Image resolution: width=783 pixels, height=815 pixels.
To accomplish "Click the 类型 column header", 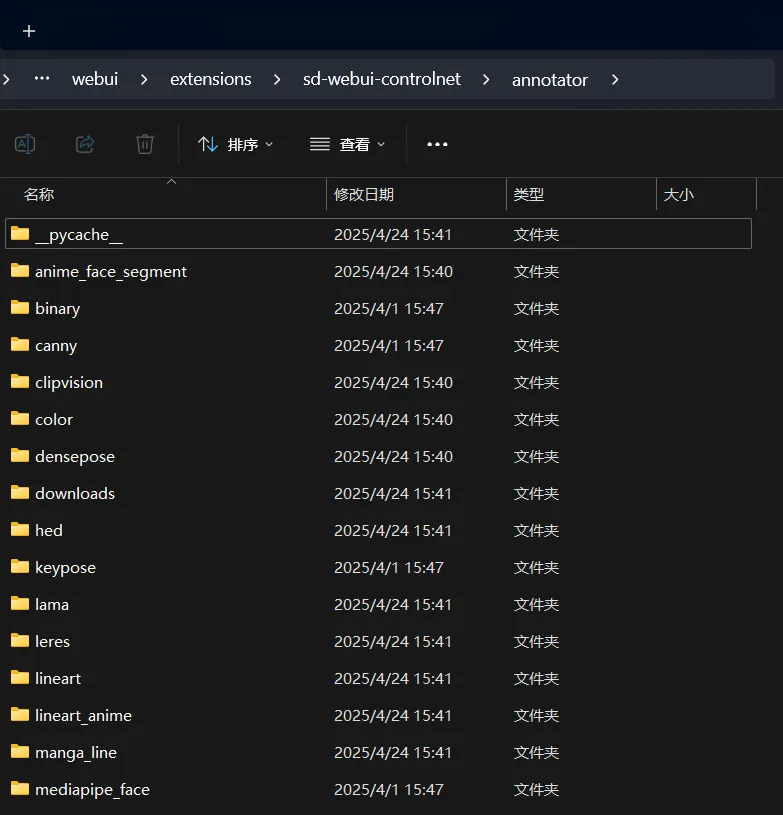I will [x=529, y=195].
